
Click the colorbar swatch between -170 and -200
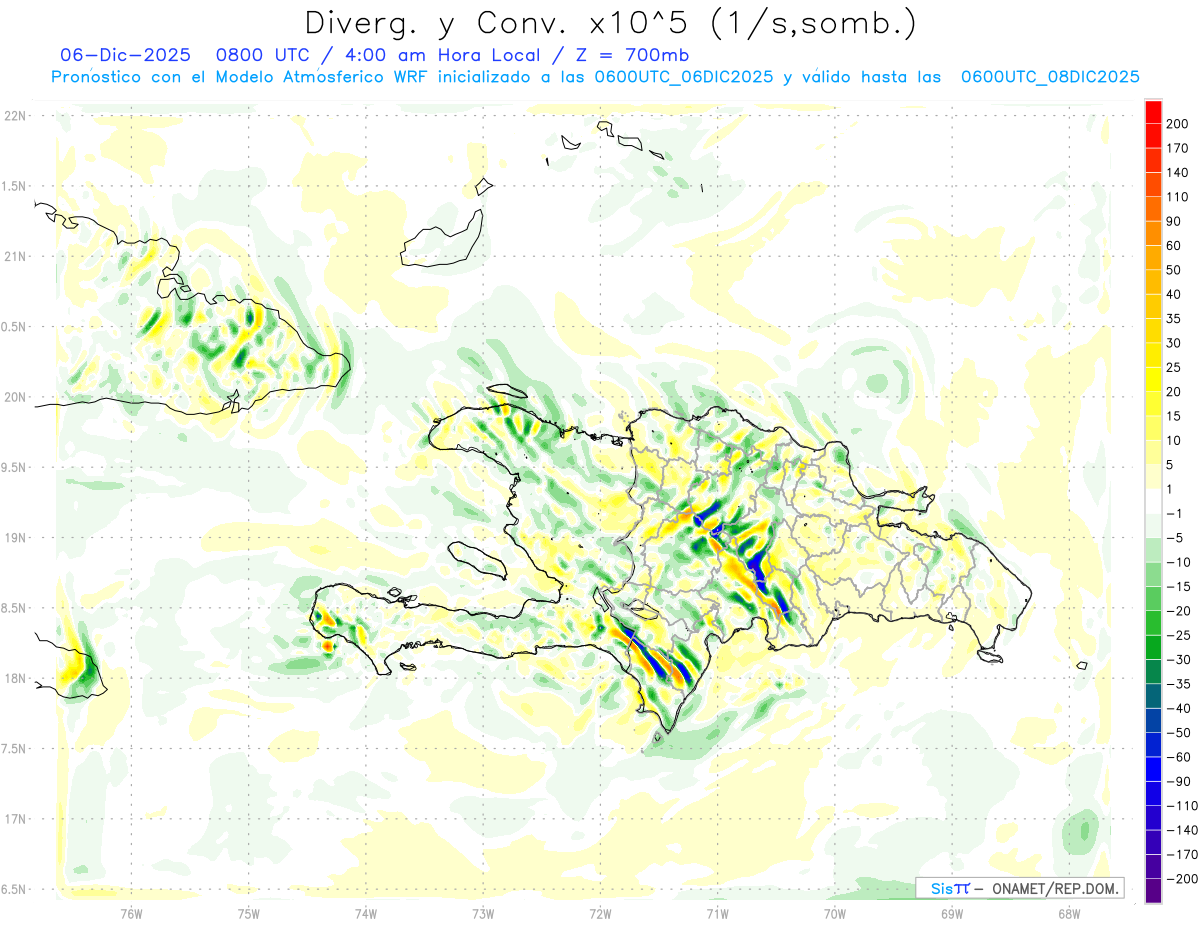click(x=1153, y=867)
